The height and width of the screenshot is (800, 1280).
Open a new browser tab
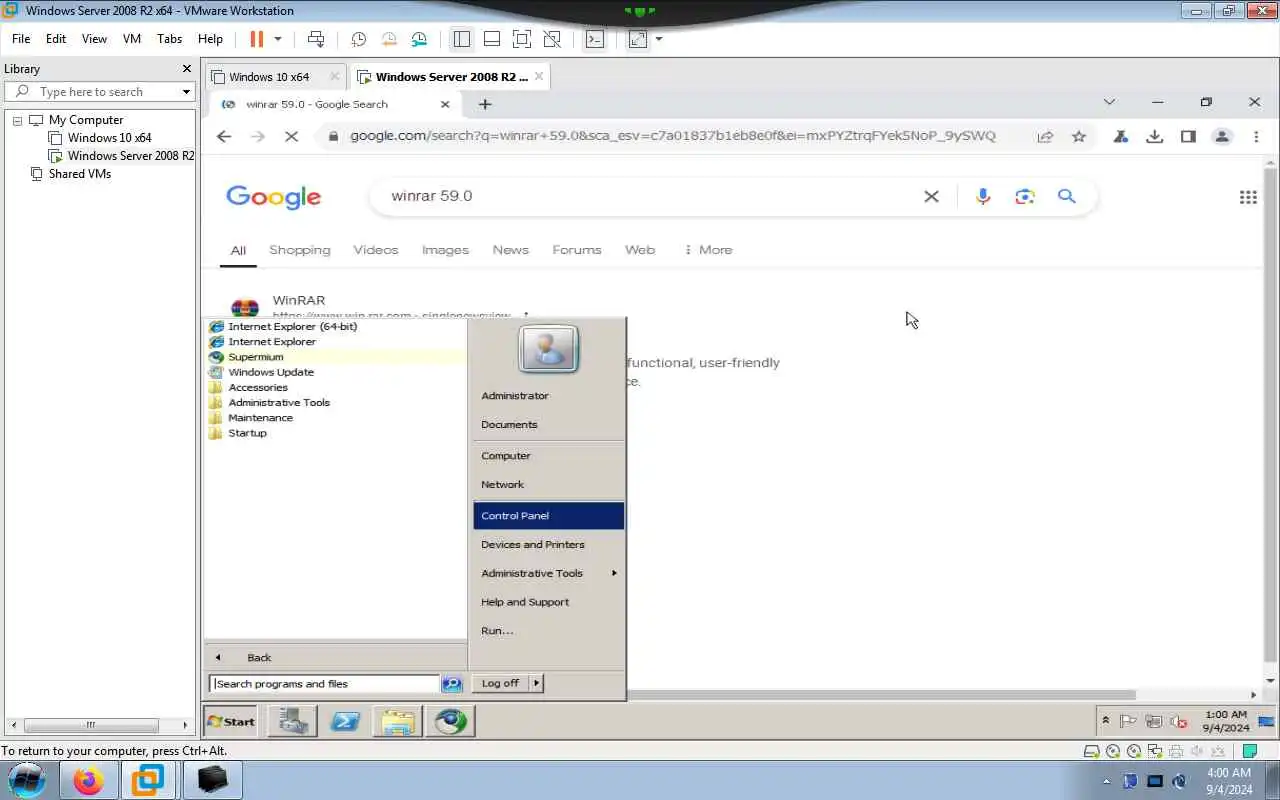[485, 104]
